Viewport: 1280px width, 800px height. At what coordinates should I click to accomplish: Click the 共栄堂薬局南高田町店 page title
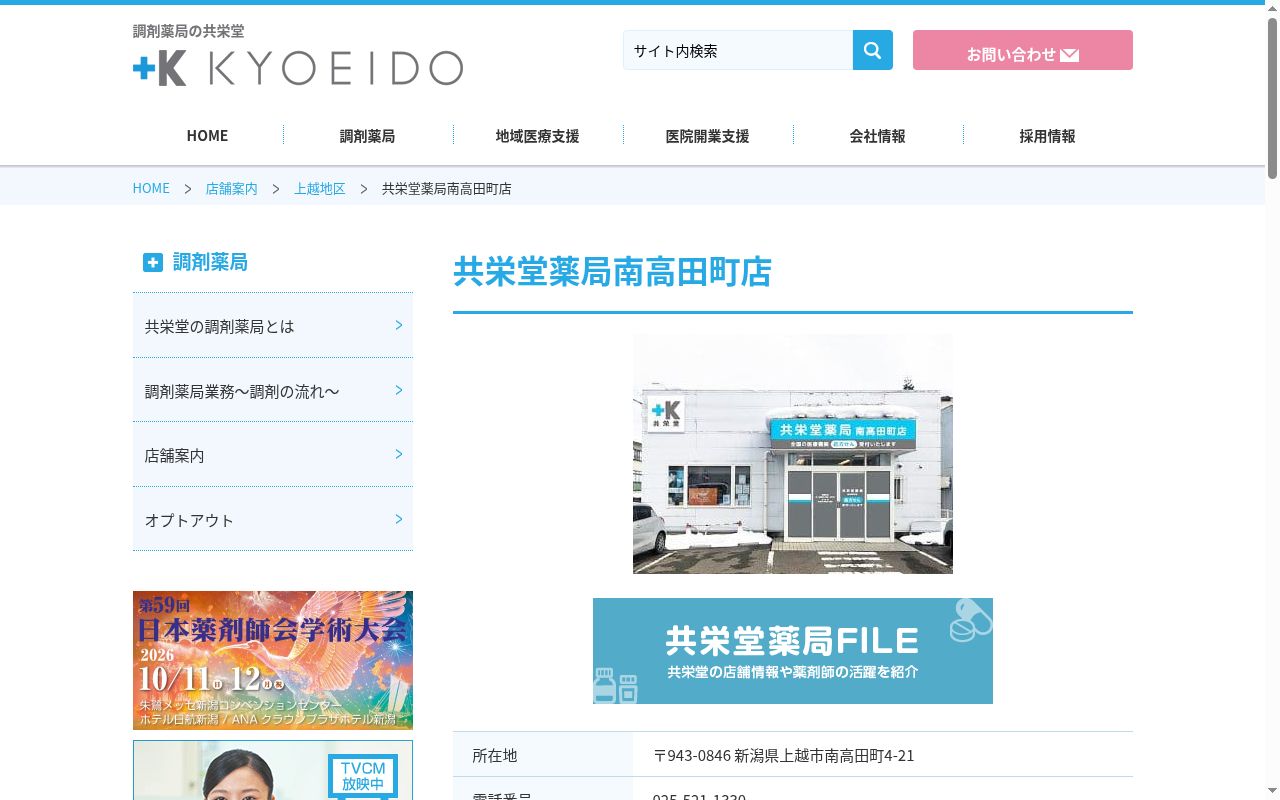point(613,272)
